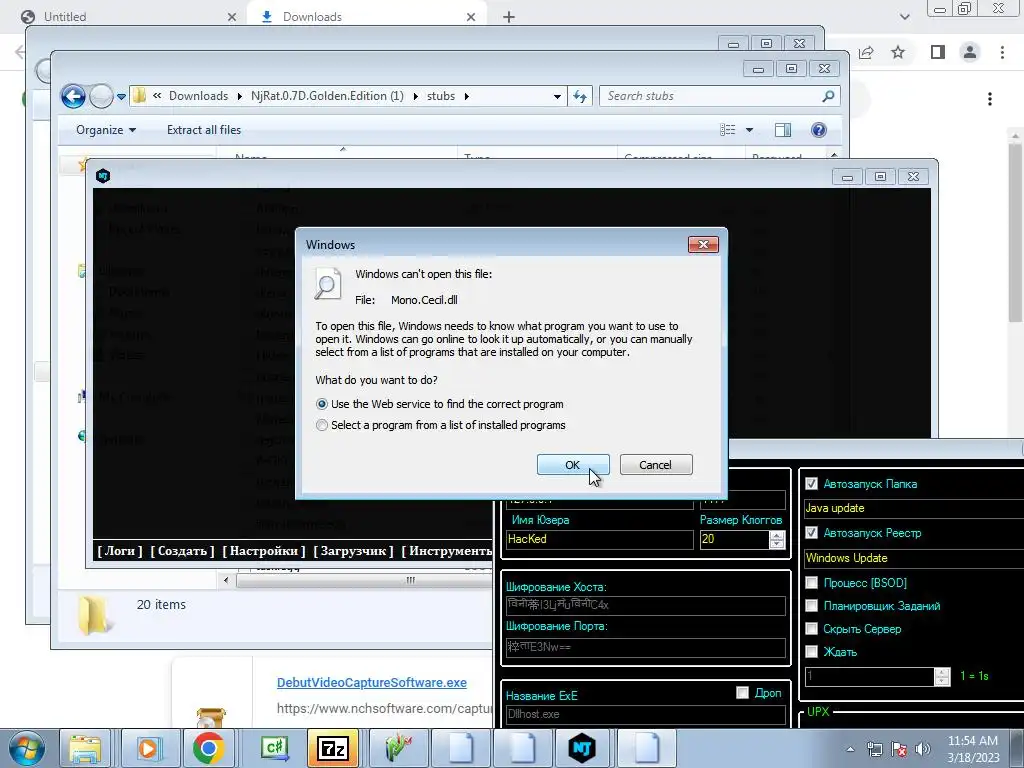This screenshot has width=1024, height=768.
Task: Click the Шифрование Порта field
Action: click(x=645, y=647)
